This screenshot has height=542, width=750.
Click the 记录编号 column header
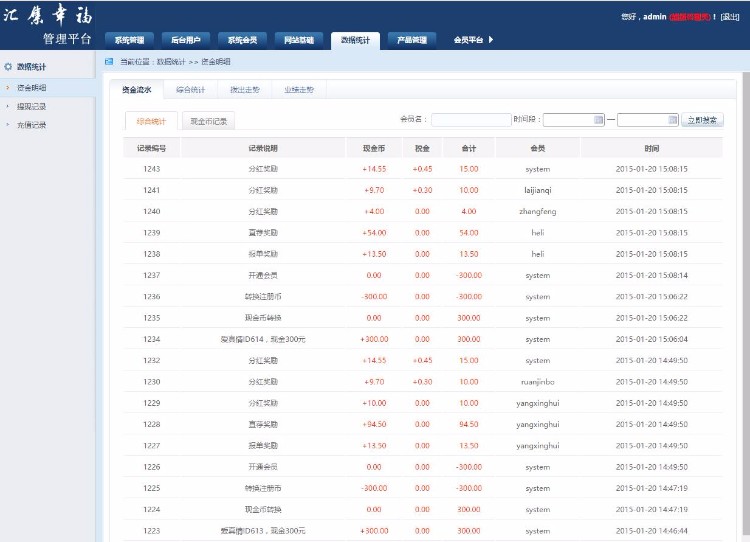(x=152, y=148)
